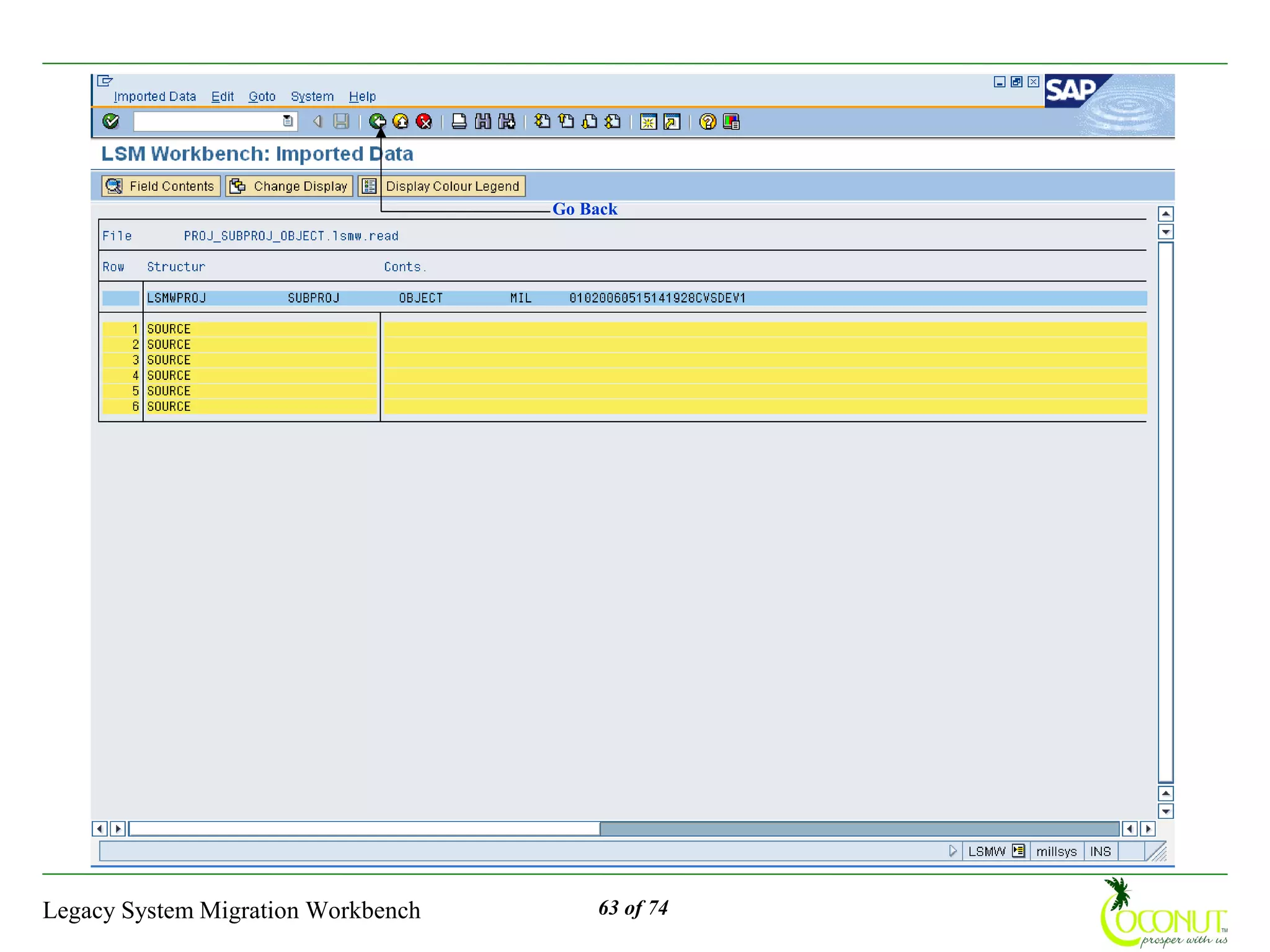Screen dimensions: 1270x952
Task: Click the Find binoculars icon
Action: 482,121
